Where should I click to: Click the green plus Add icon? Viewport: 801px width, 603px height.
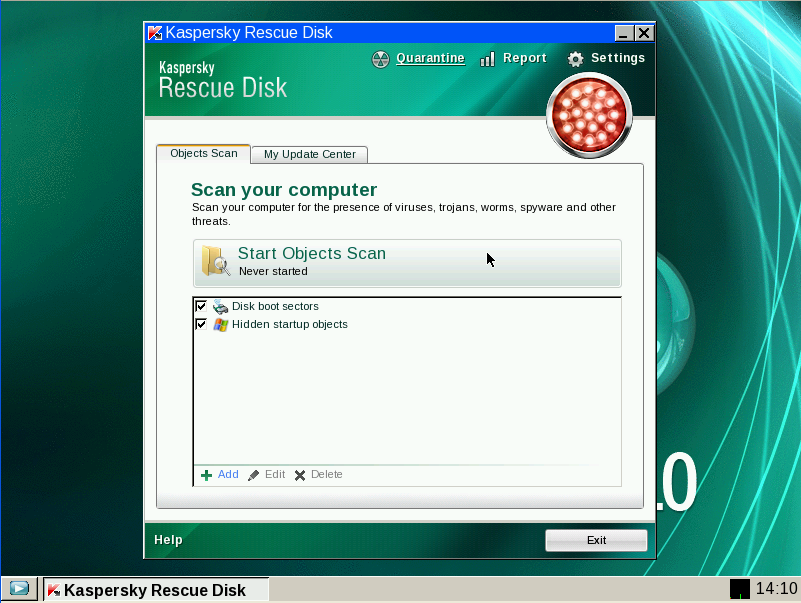pyautogui.click(x=206, y=475)
